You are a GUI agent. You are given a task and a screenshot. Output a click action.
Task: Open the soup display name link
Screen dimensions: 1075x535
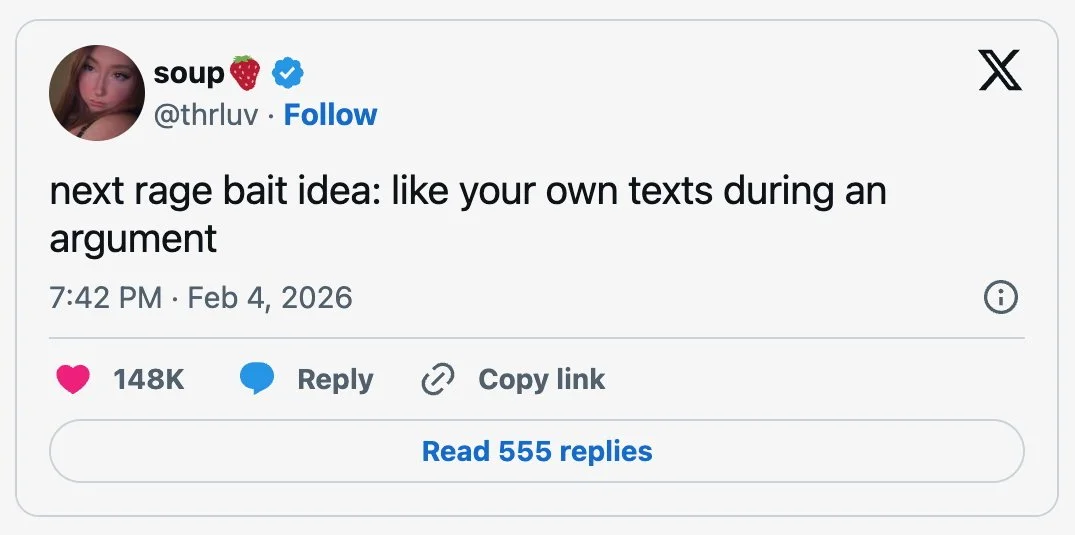[189, 73]
